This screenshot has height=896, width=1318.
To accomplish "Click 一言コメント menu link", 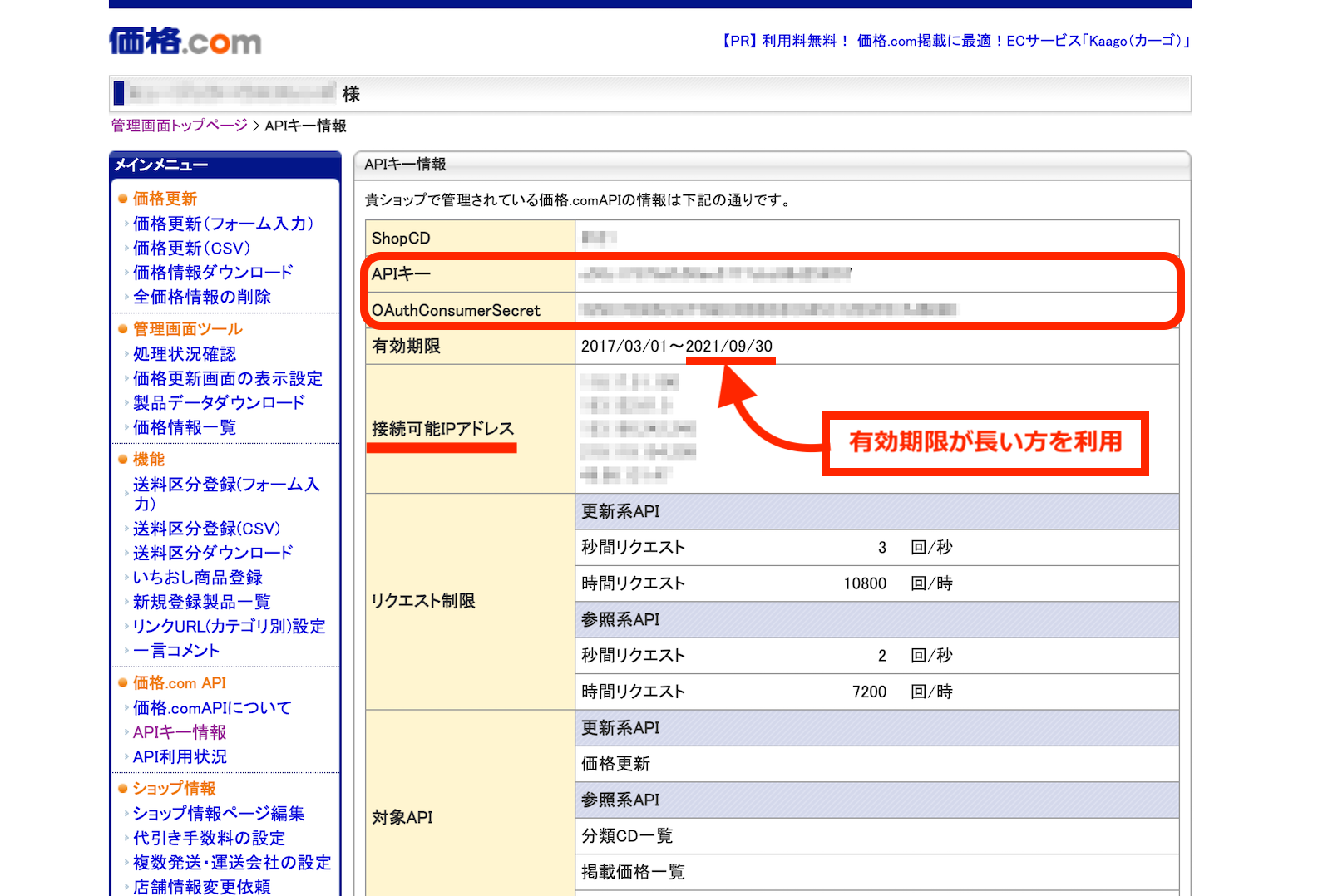I will click(x=176, y=651).
